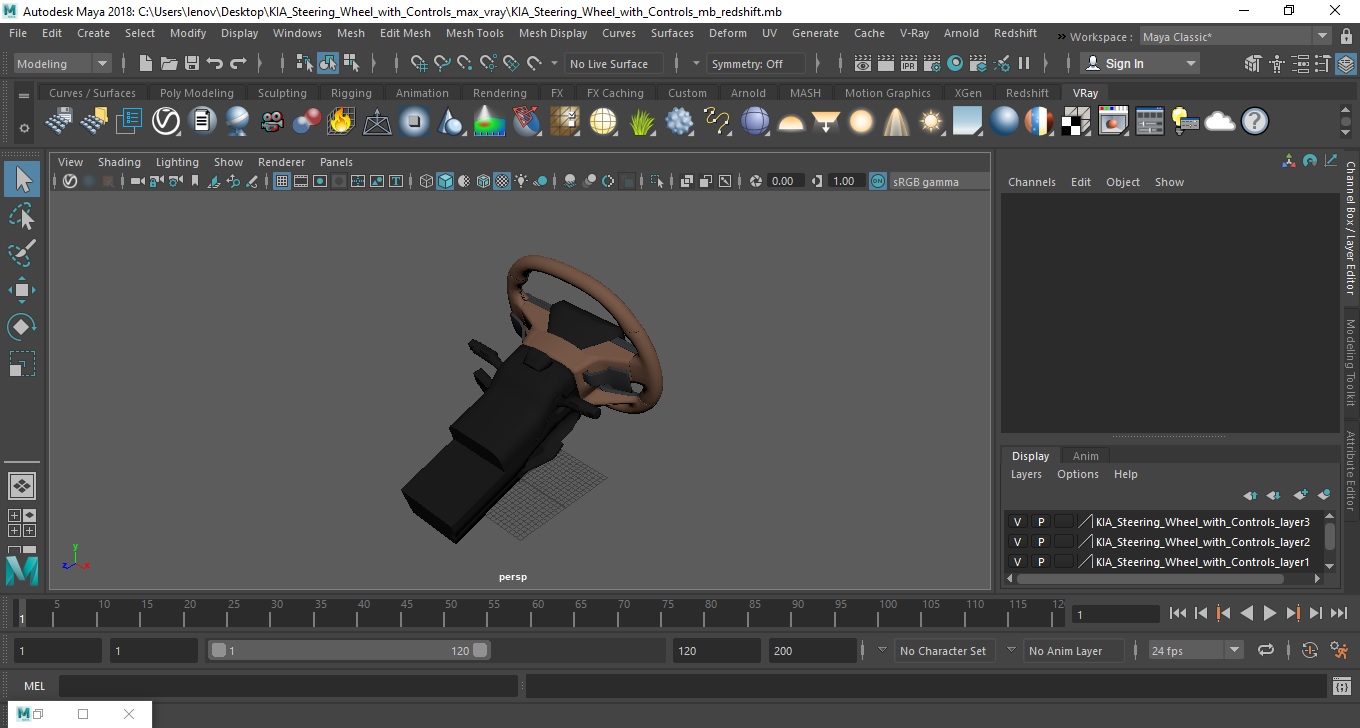Click the V-Ray logo shelf icon
This screenshot has height=728, width=1360.
pyautogui.click(x=166, y=122)
